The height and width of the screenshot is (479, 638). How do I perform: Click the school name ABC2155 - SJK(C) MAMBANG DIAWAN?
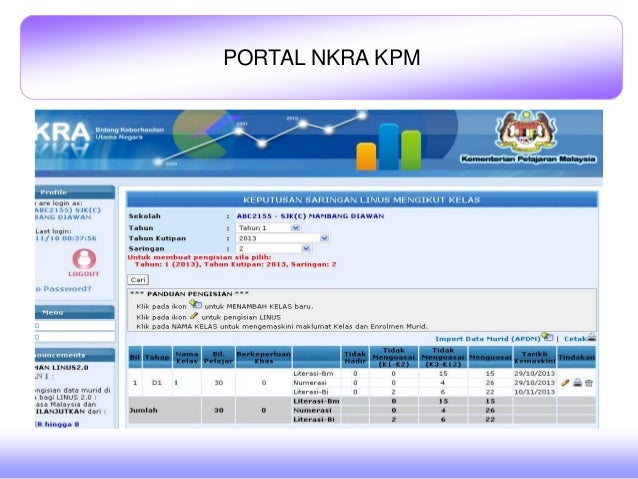(x=310, y=216)
